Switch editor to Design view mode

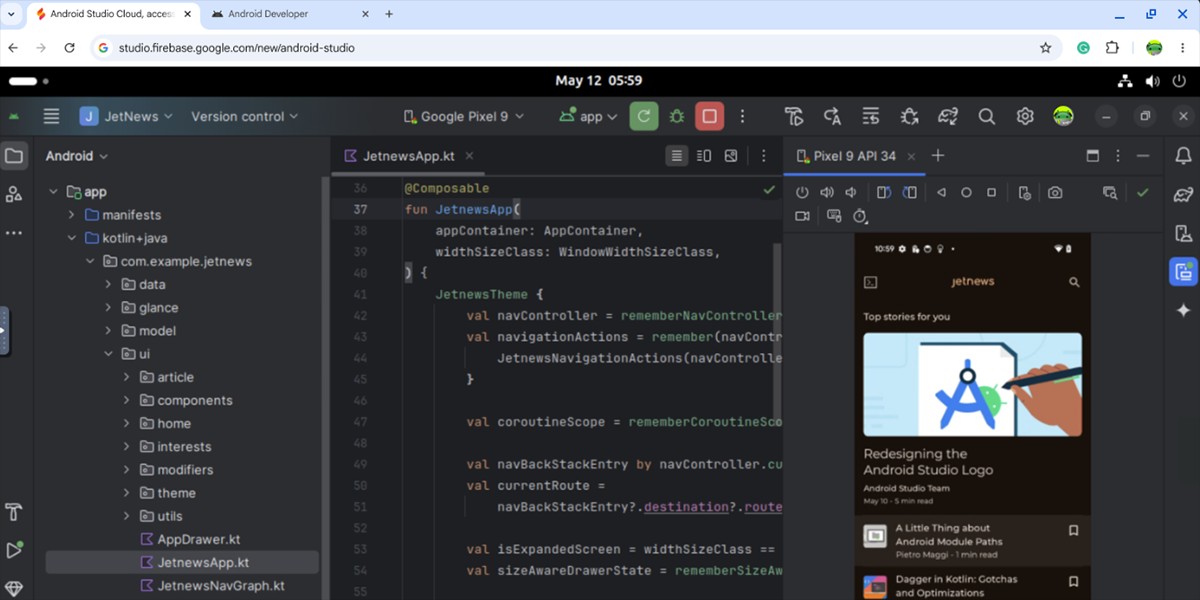pos(731,156)
